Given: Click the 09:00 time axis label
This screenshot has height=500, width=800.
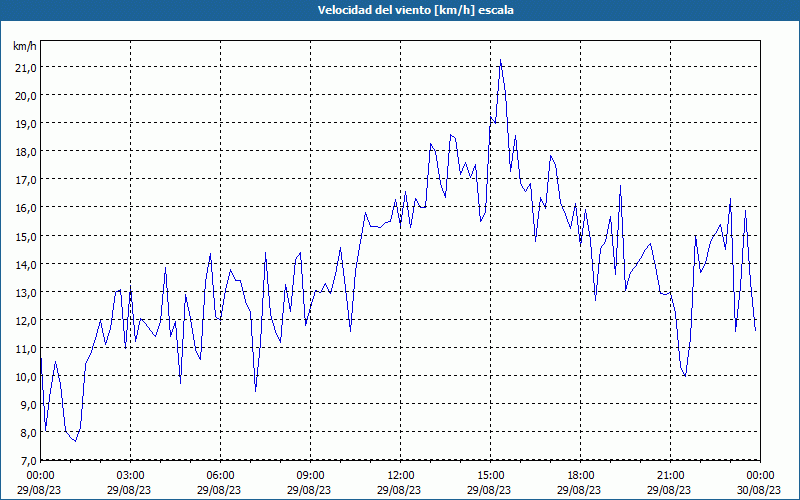Looking at the screenshot, I should coord(310,476).
